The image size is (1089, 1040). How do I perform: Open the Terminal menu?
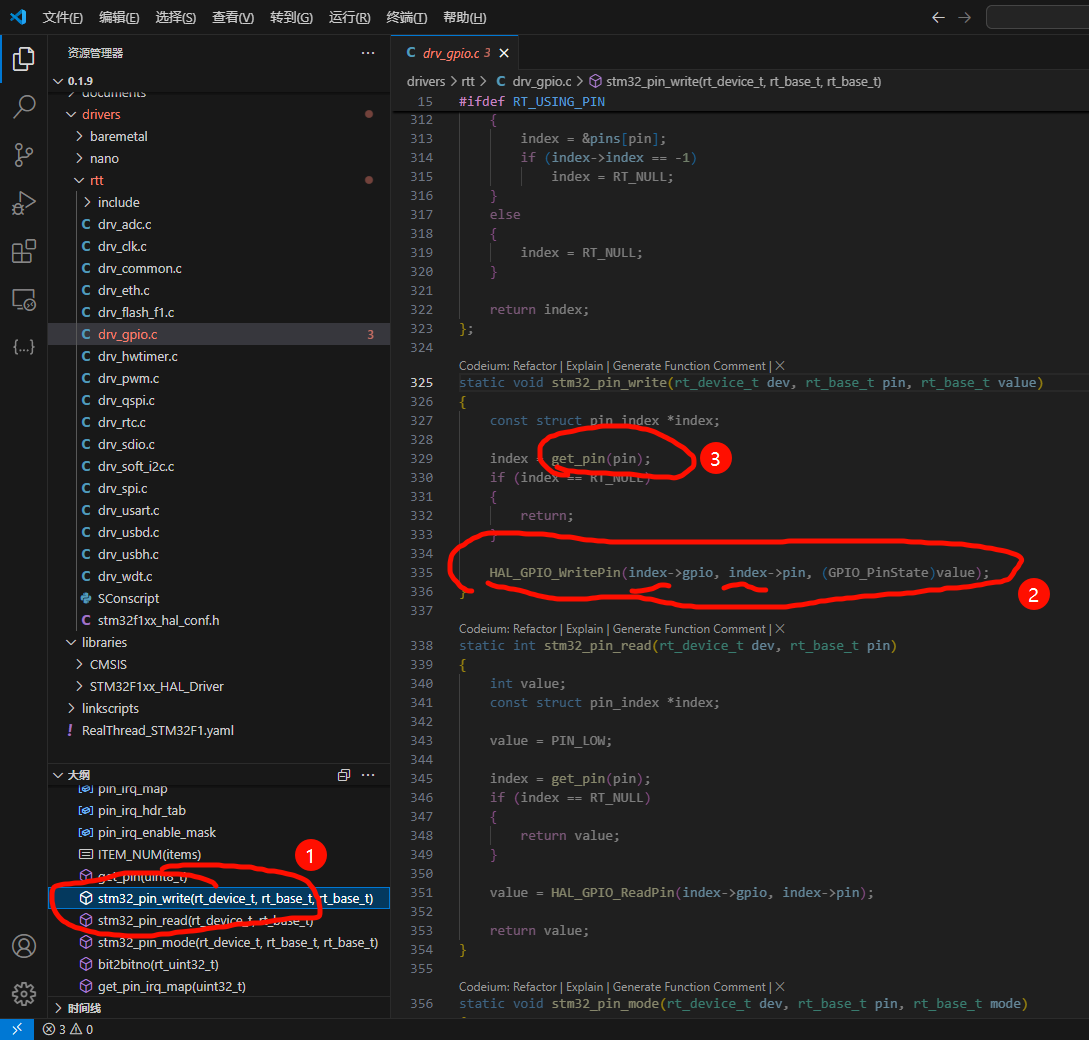tap(406, 18)
